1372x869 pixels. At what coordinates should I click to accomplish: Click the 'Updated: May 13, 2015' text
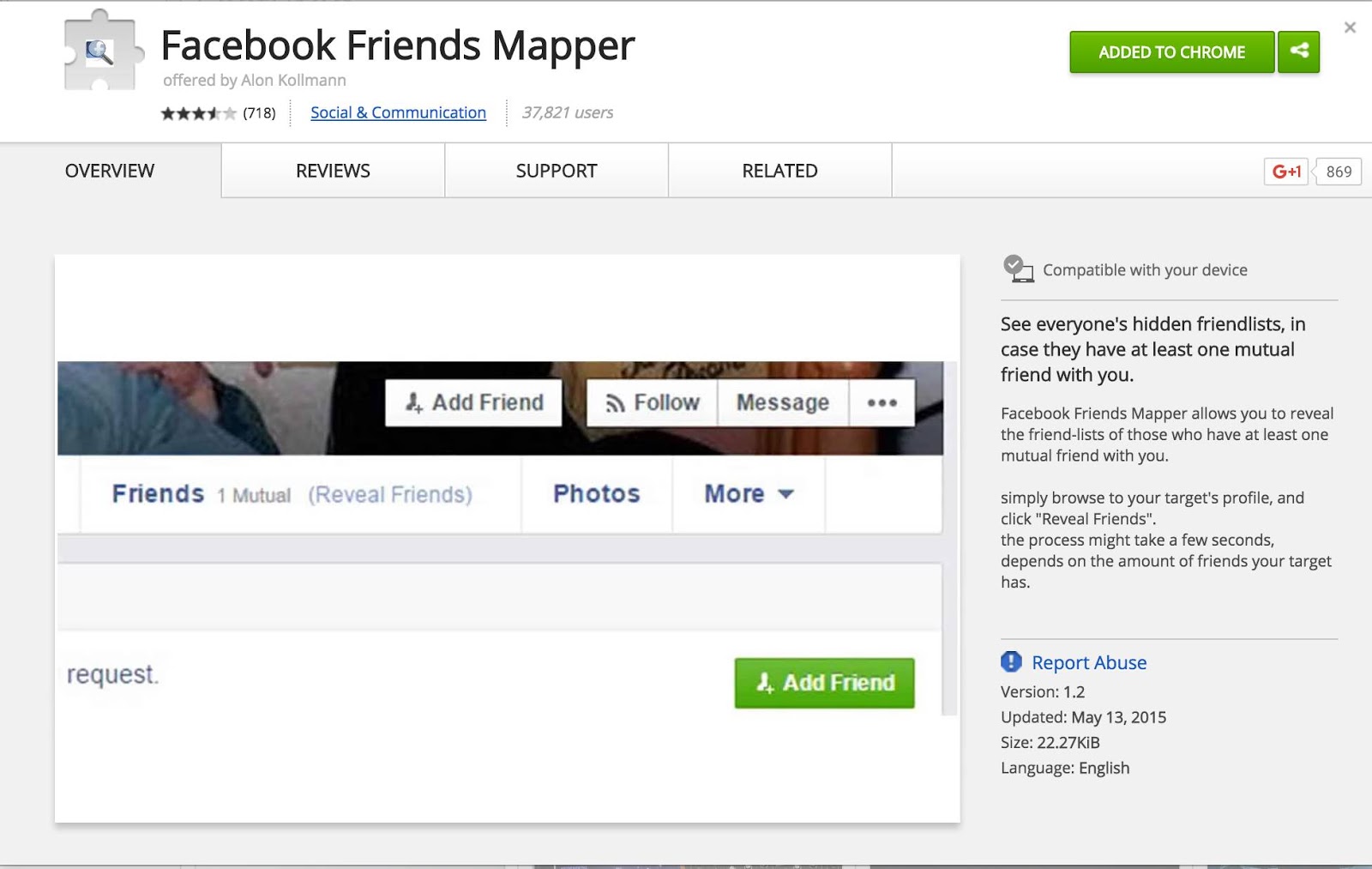point(1084,717)
